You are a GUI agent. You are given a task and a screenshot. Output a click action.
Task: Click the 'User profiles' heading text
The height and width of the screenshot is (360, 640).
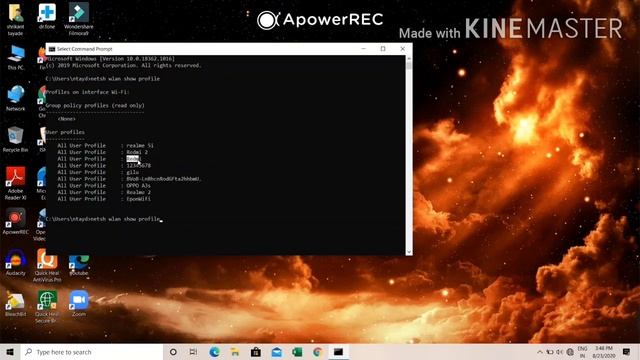[x=65, y=132]
